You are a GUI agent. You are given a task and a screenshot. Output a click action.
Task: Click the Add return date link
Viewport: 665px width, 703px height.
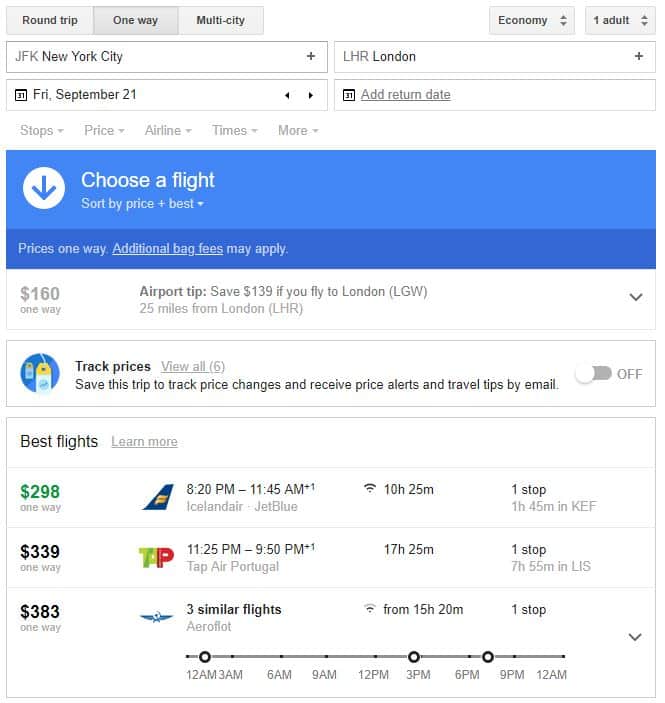(x=406, y=95)
